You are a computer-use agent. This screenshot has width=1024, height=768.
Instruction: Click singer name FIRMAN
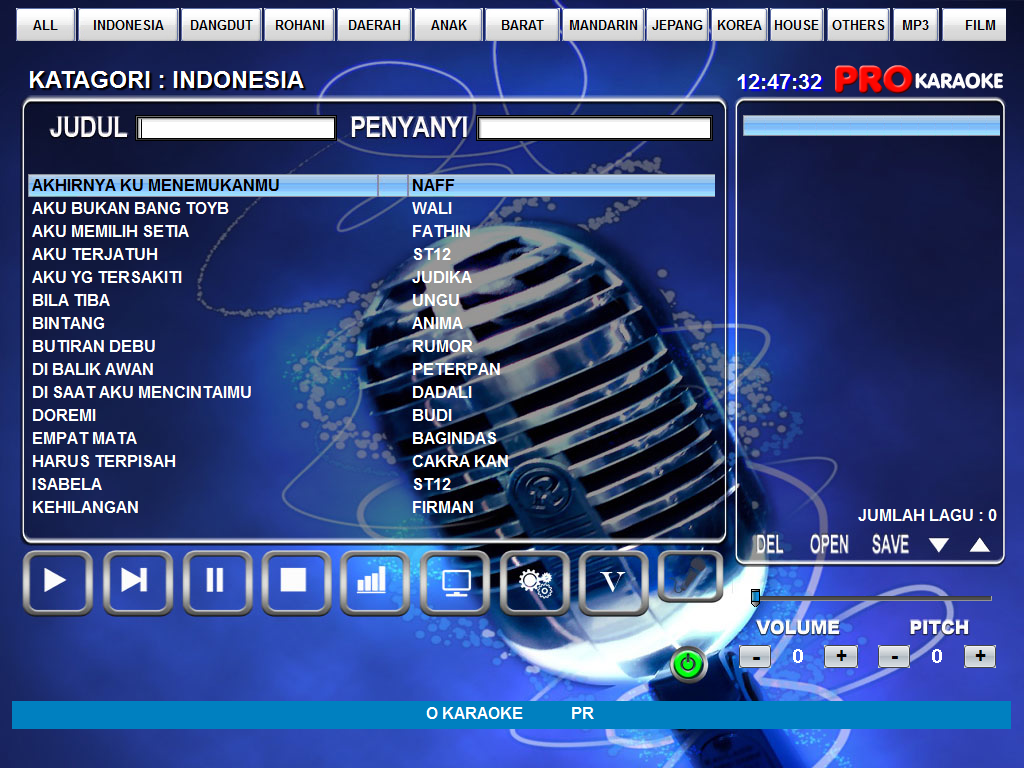tap(442, 507)
